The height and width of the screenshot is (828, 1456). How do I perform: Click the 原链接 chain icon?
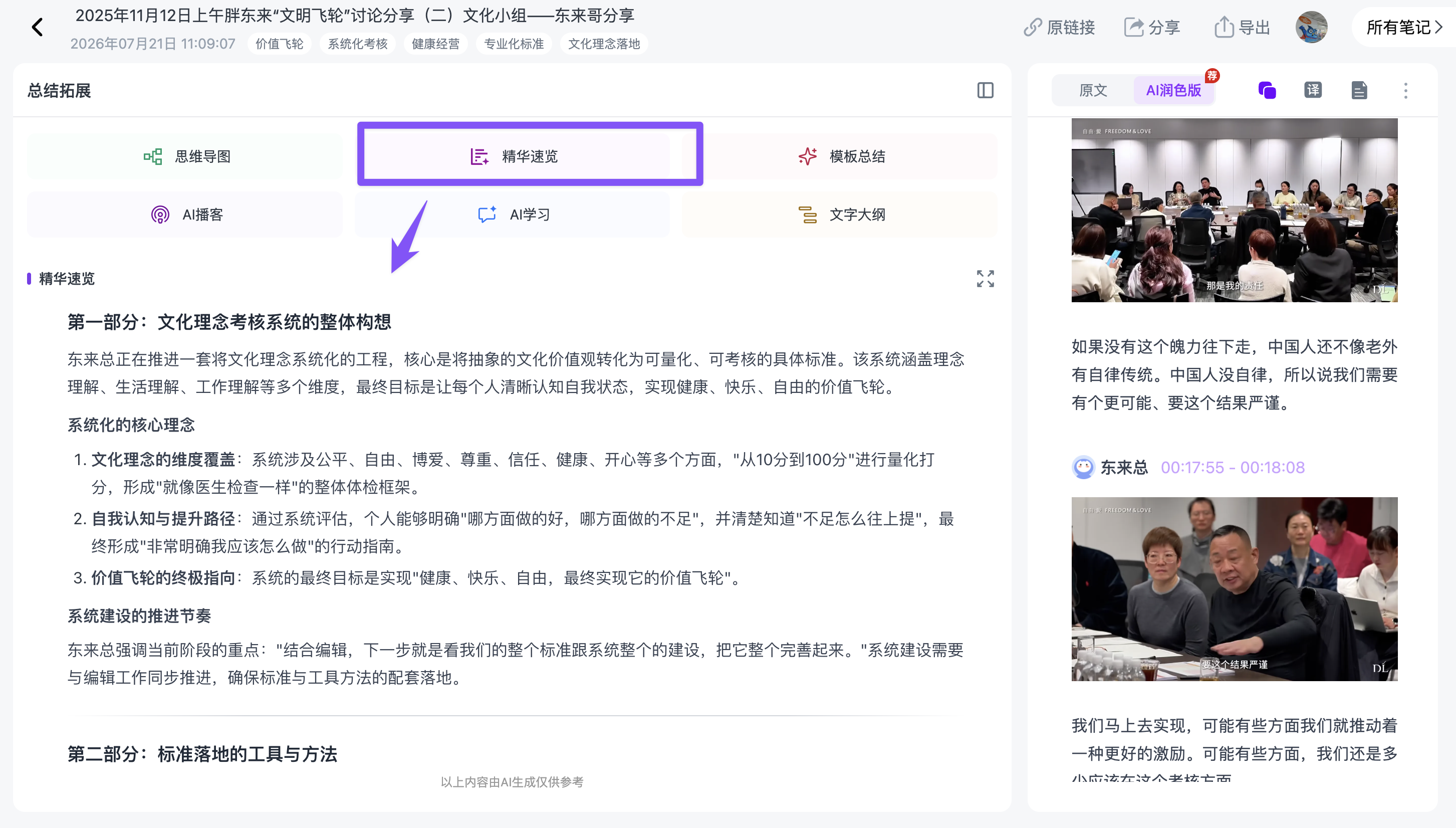click(x=1033, y=27)
